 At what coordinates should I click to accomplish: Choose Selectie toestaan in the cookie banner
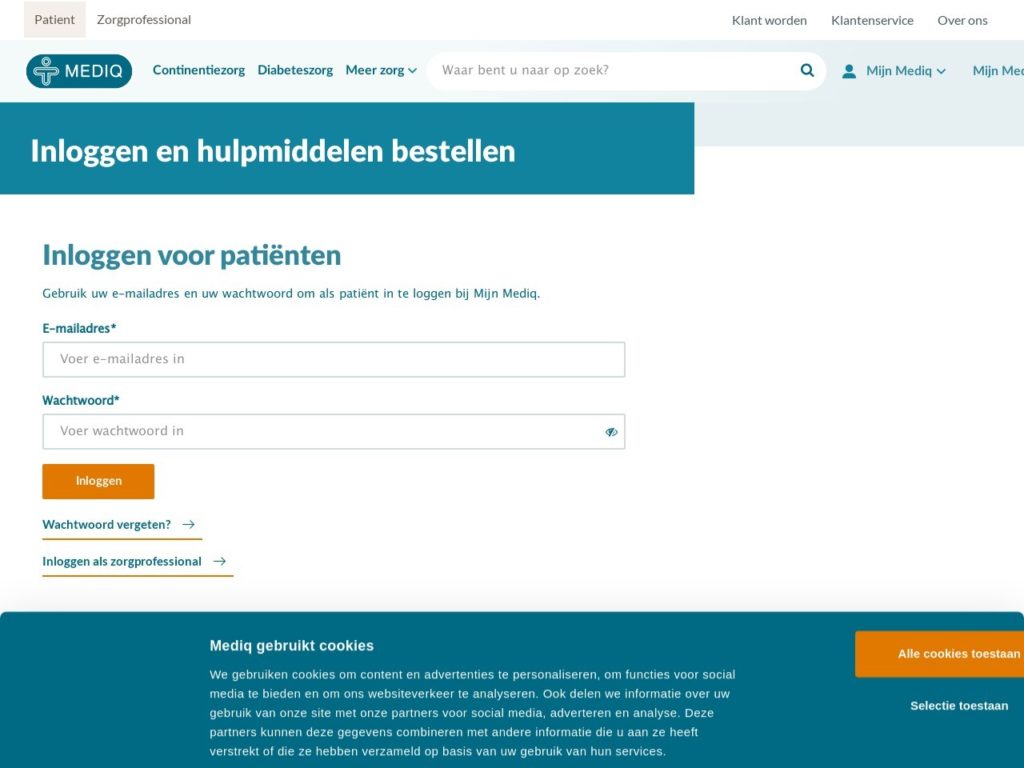point(958,705)
